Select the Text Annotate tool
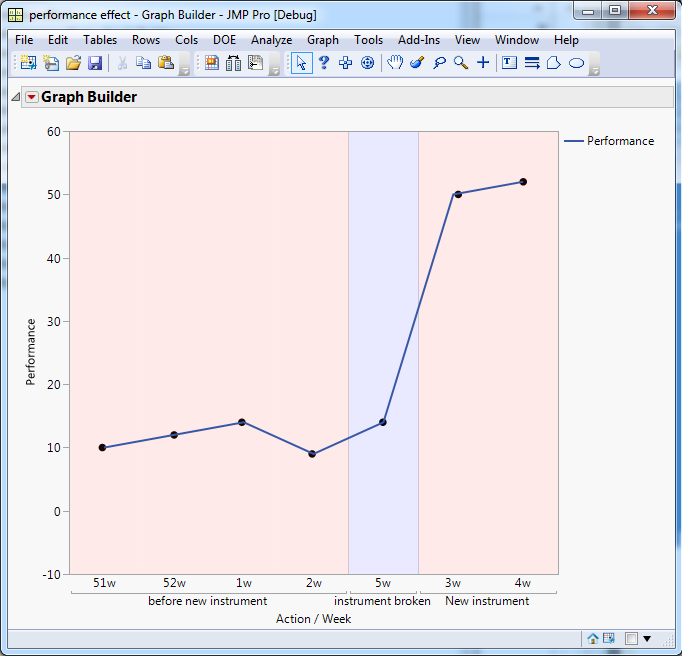 click(x=509, y=63)
